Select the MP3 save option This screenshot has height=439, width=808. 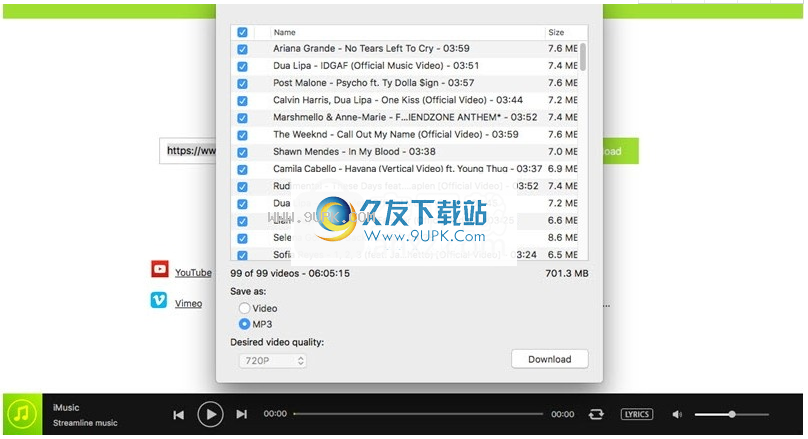pos(244,324)
